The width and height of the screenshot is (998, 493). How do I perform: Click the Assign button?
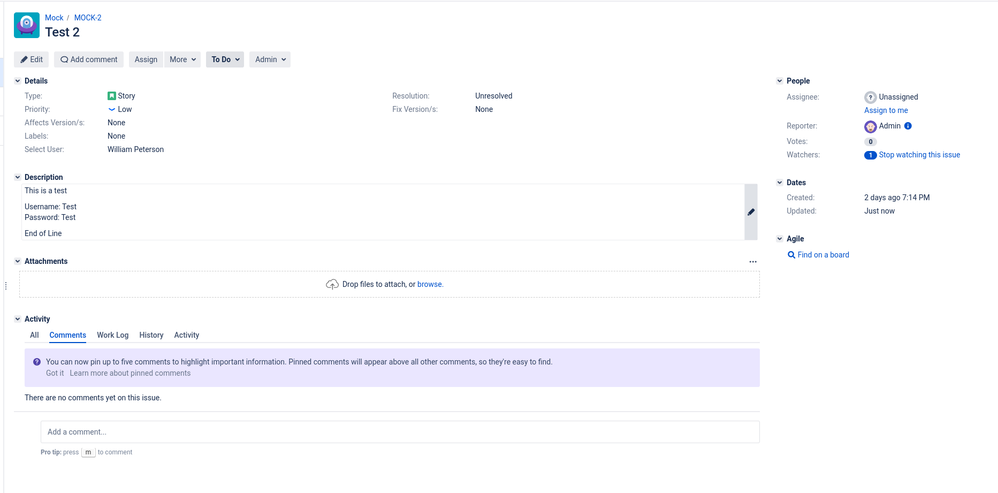point(146,60)
